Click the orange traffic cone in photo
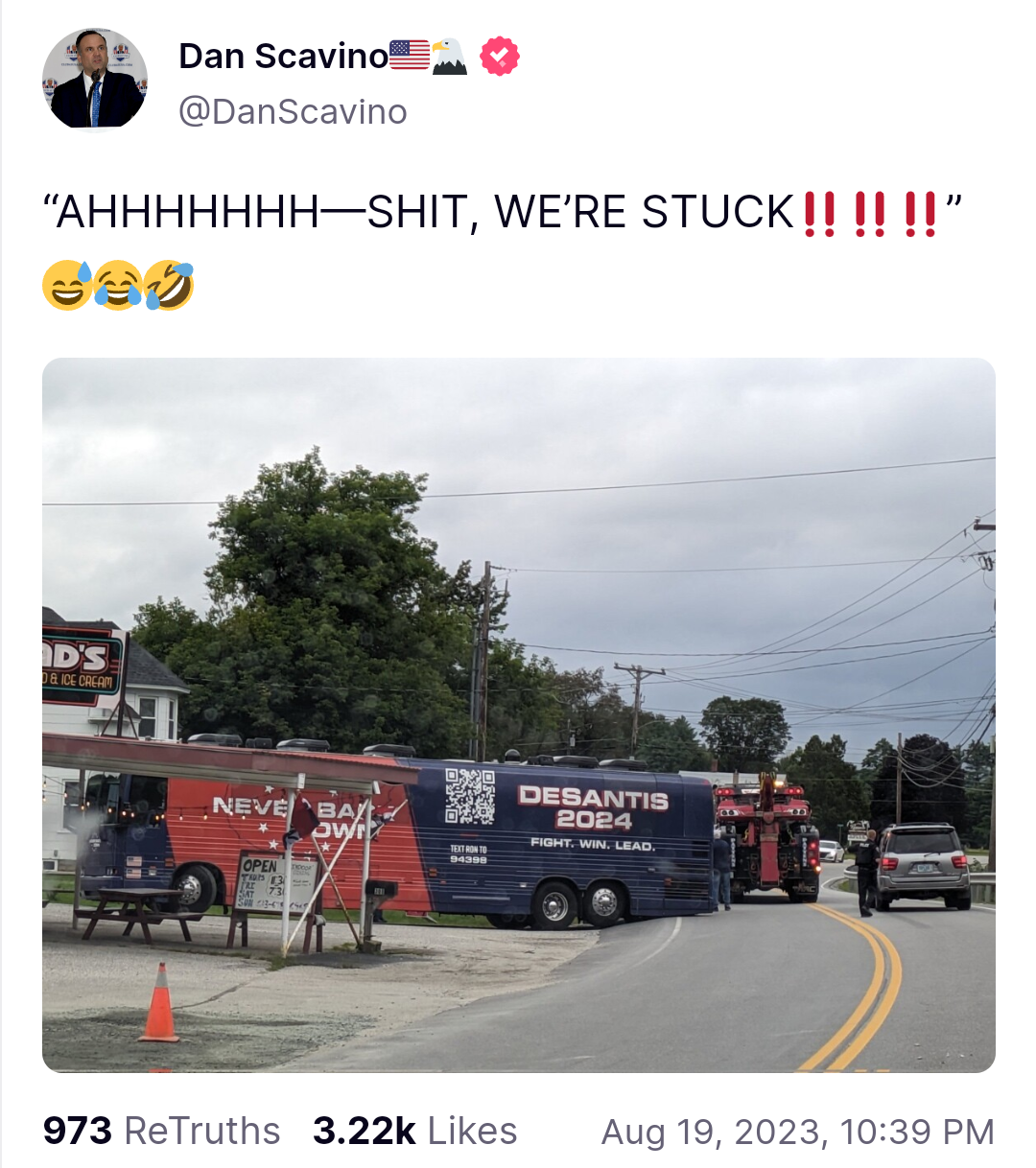Viewport: 1036px width, 1168px height. coord(159,1003)
